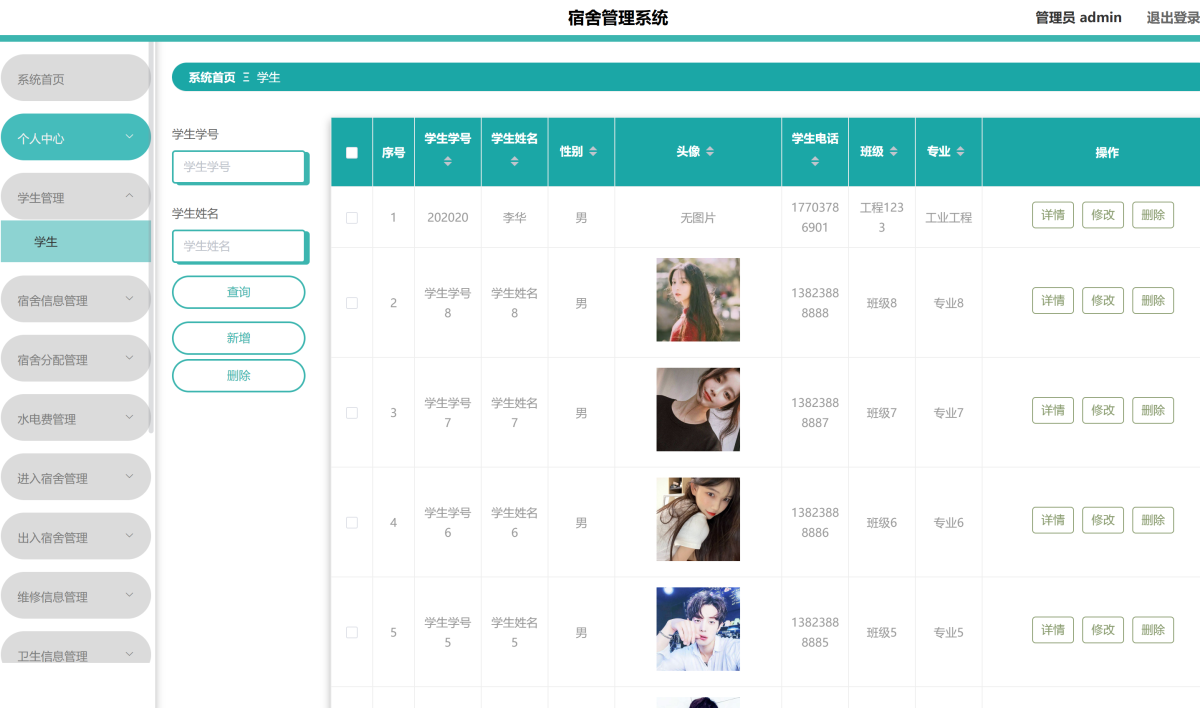Open the avatar thumbnail for 学生姓名8
Viewport: 1200px width, 708px height.
click(698, 300)
